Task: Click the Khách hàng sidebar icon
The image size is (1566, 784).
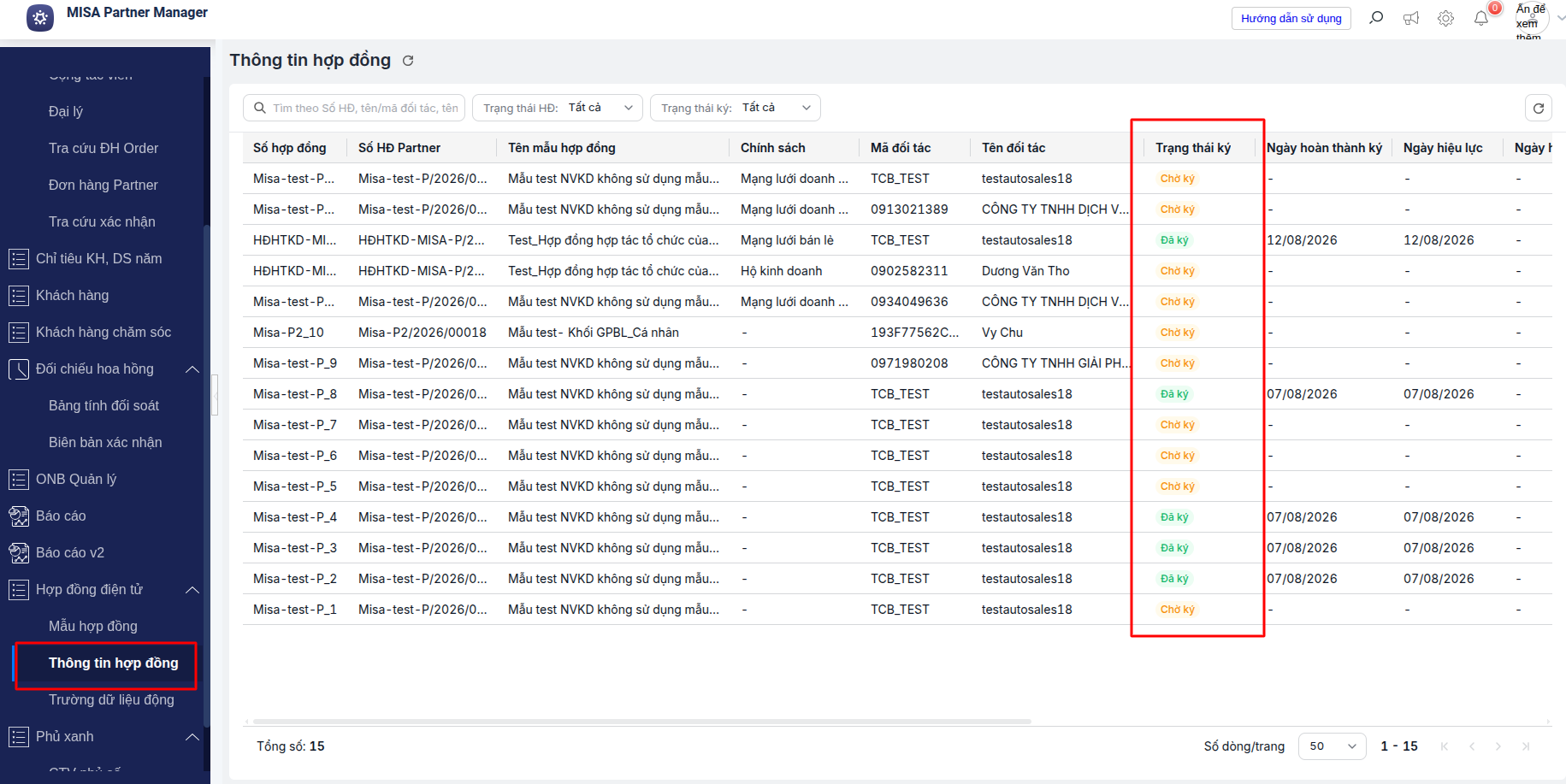Action: [18, 295]
